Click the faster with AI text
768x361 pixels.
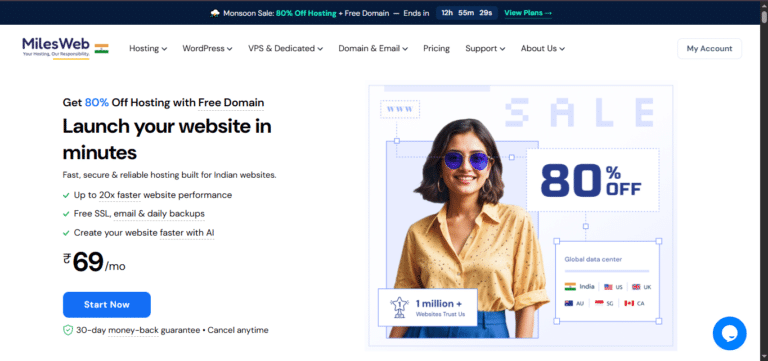[187, 233]
